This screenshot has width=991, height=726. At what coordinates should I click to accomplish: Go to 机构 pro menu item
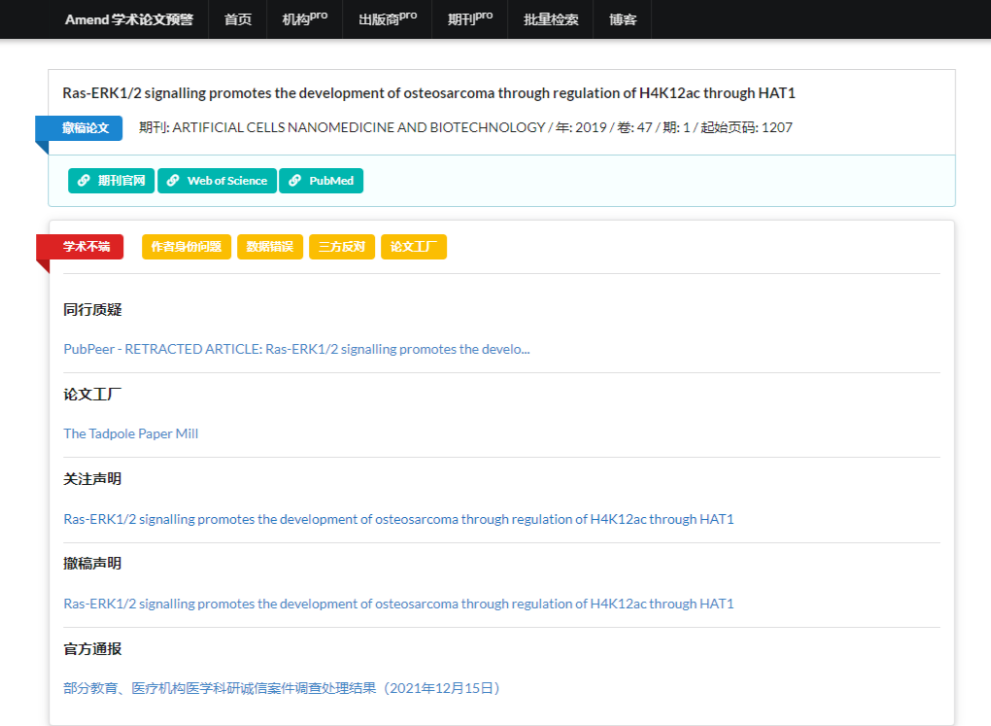point(305,20)
